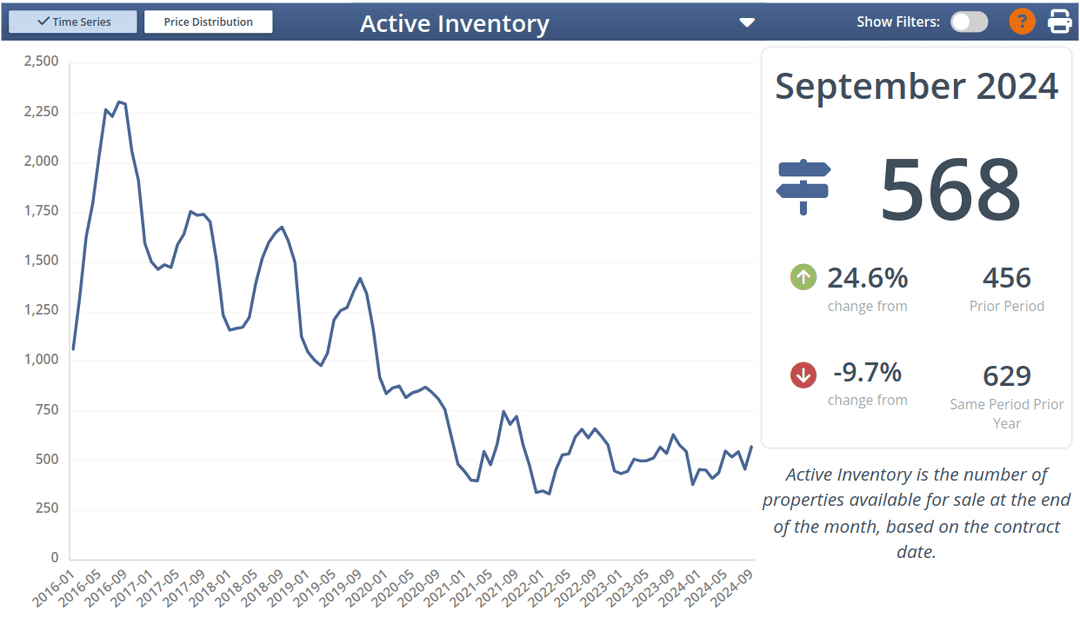Select the orange circular help badge
The image size is (1080, 623).
1021,21
